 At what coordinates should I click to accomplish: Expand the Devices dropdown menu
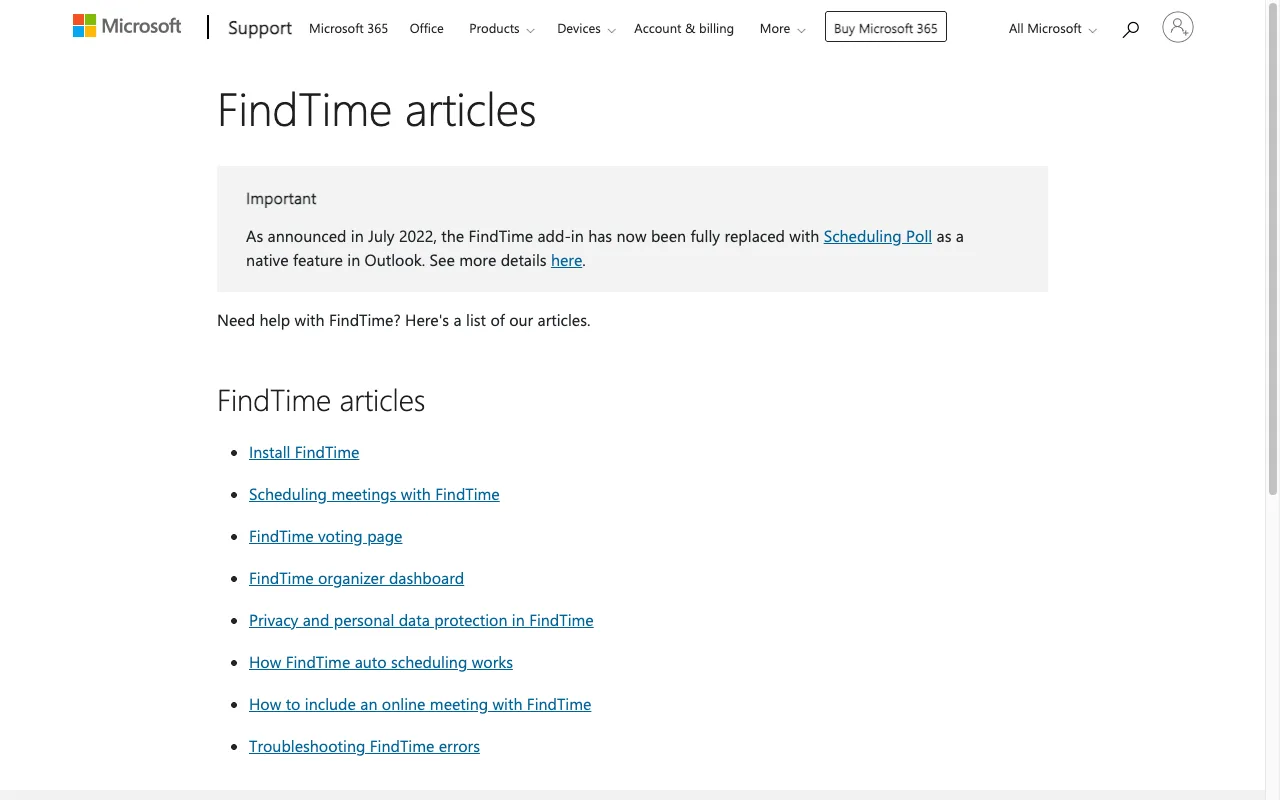[x=586, y=28]
